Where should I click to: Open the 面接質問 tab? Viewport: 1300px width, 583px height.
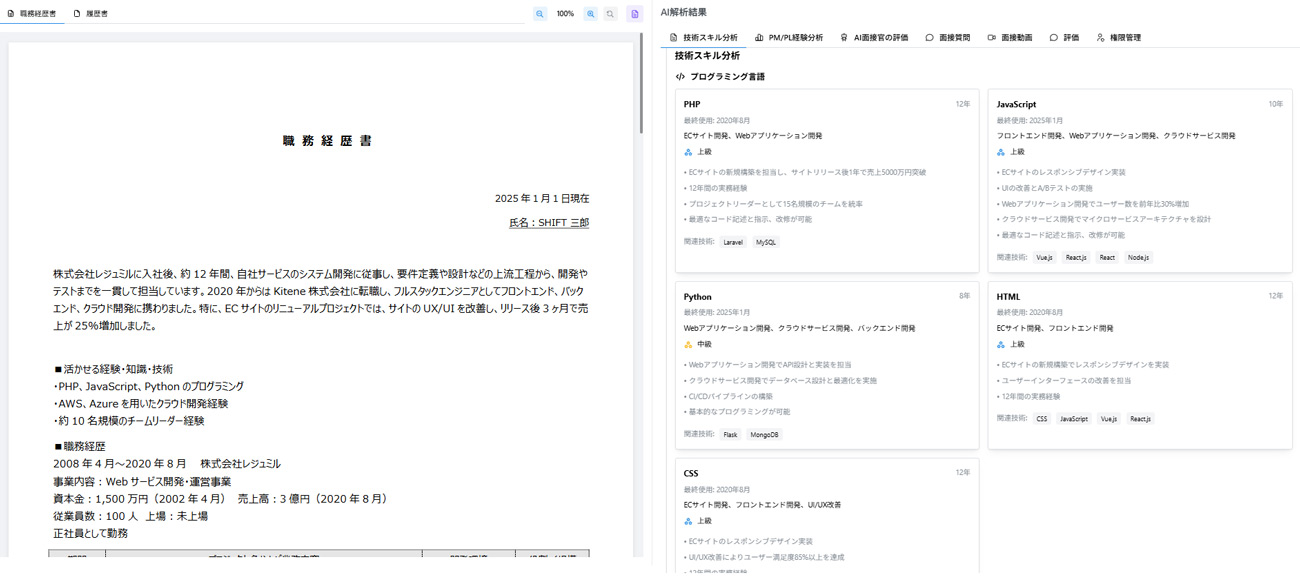point(947,37)
